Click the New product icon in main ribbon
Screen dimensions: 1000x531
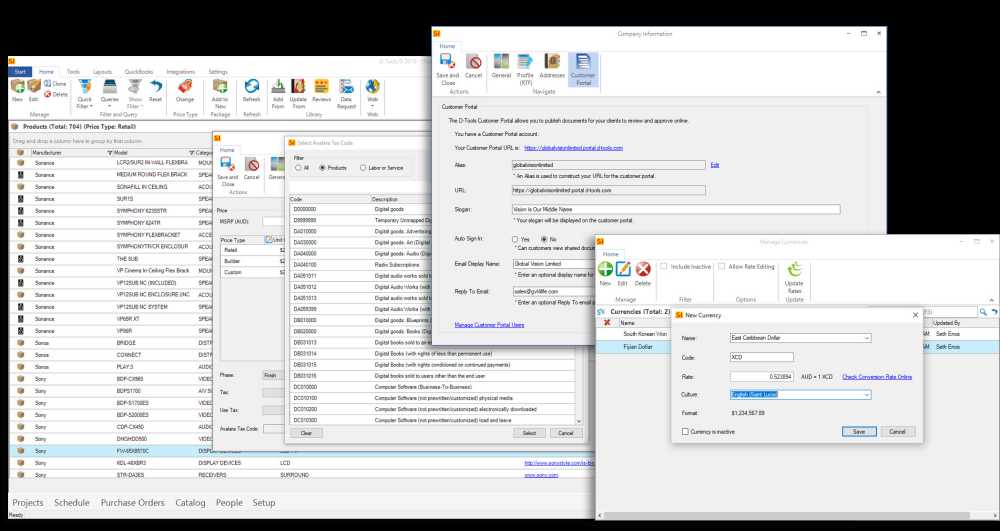[x=17, y=86]
